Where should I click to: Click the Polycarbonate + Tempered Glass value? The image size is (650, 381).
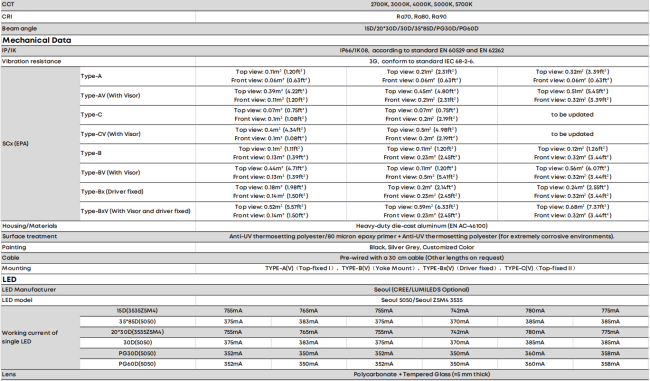point(422,374)
